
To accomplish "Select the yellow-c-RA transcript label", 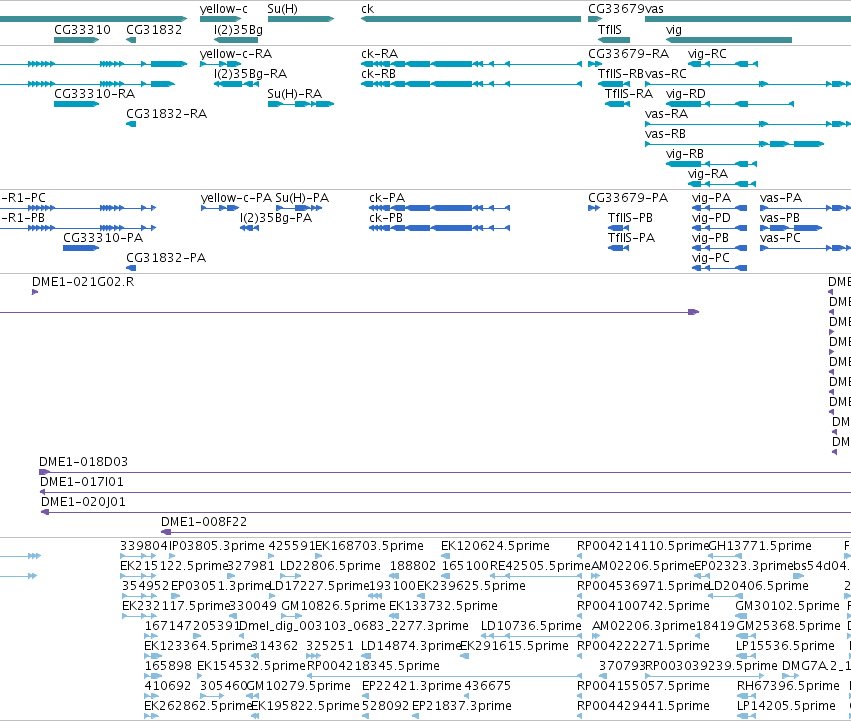I will [x=236, y=54].
